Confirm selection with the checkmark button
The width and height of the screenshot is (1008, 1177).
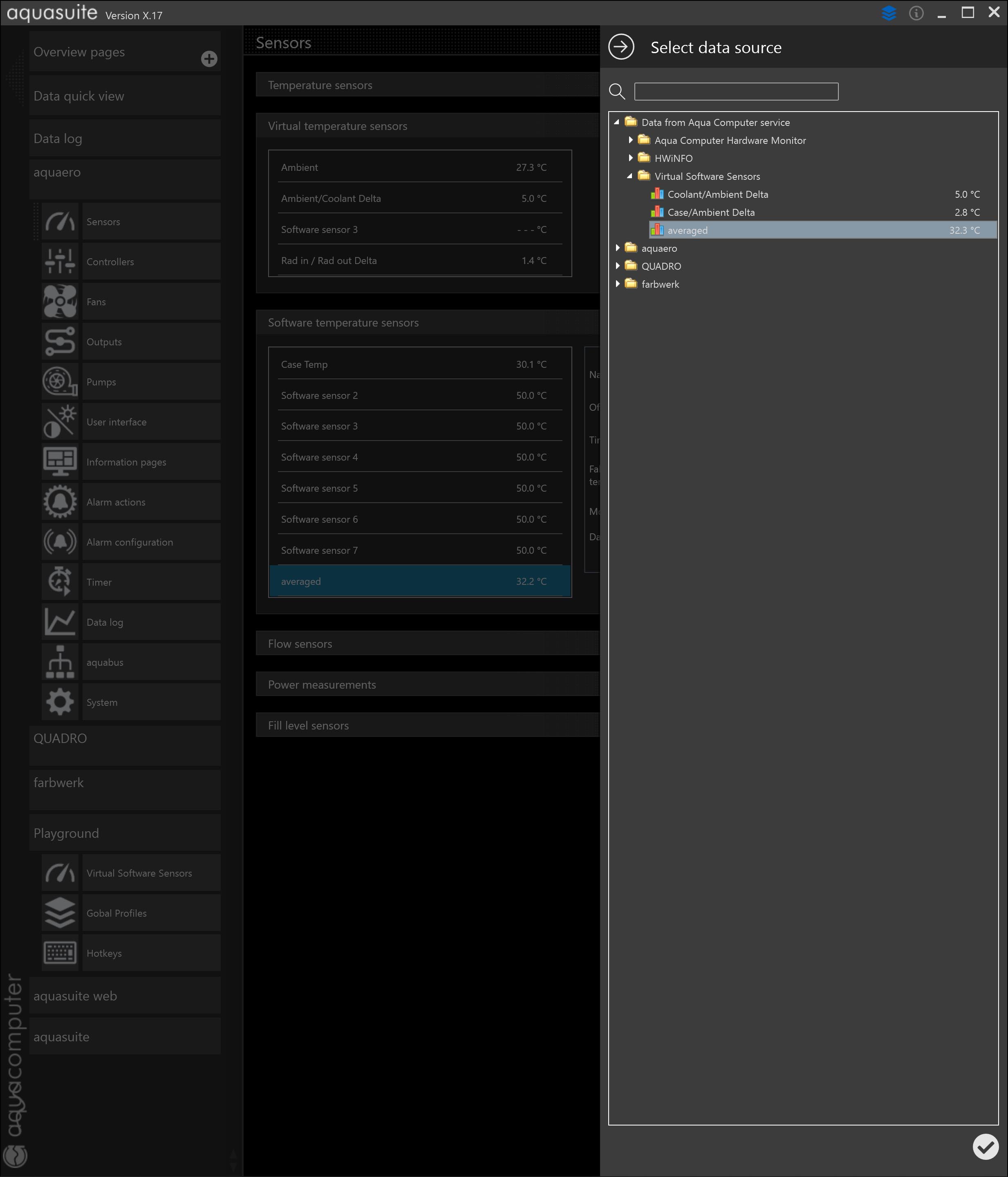(985, 1146)
